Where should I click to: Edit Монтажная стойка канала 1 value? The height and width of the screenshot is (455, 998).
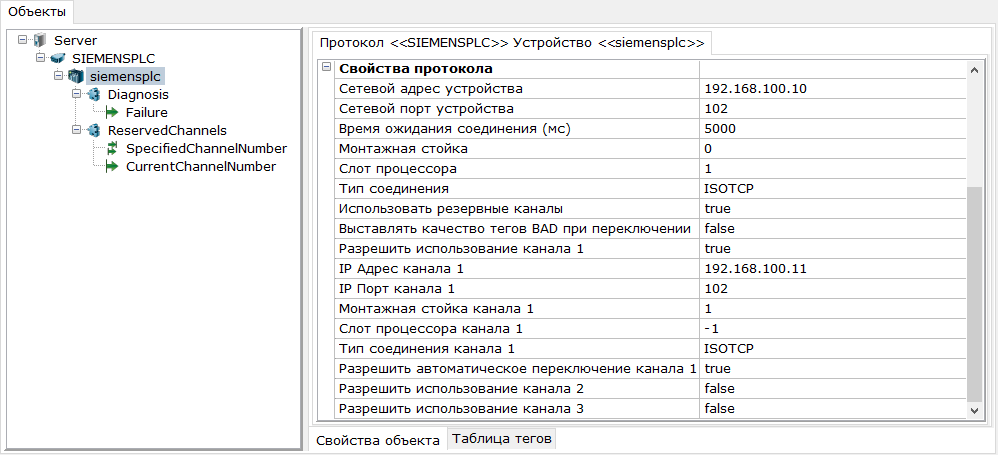[x=832, y=309]
